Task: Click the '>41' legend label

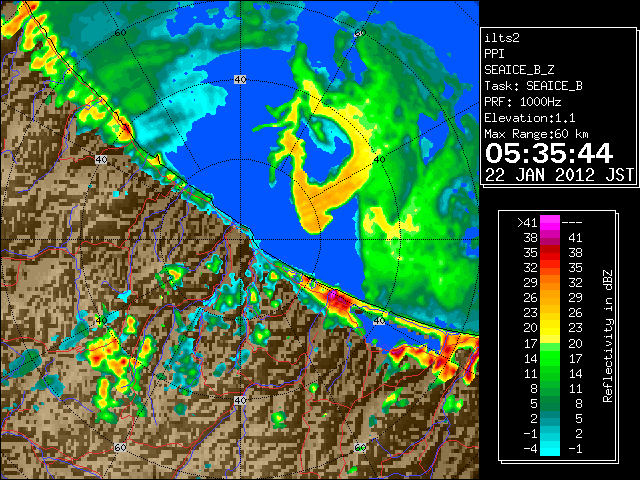Action: (x=527, y=223)
